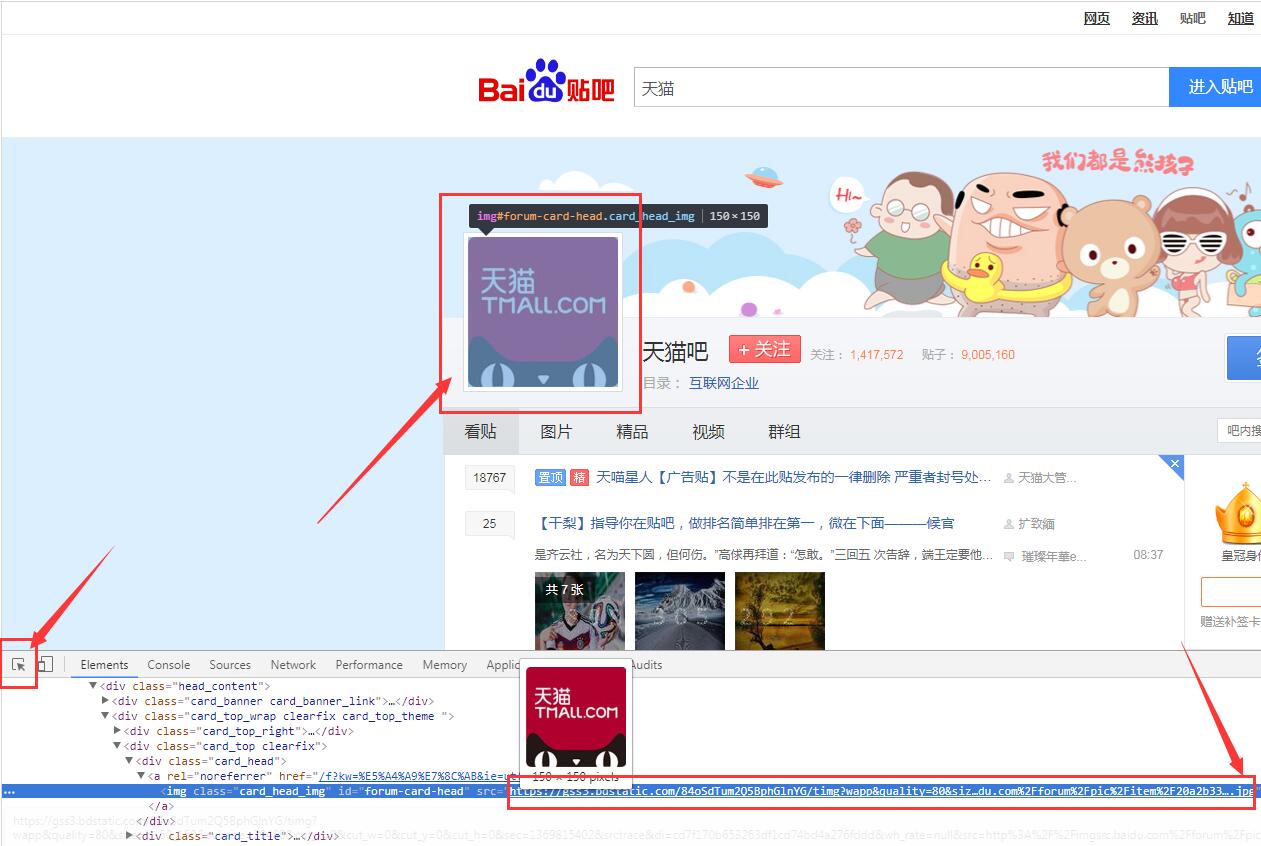Screen dimensions: 1261x846
Task: Click the 进入贴吧 search button
Action: point(1215,87)
